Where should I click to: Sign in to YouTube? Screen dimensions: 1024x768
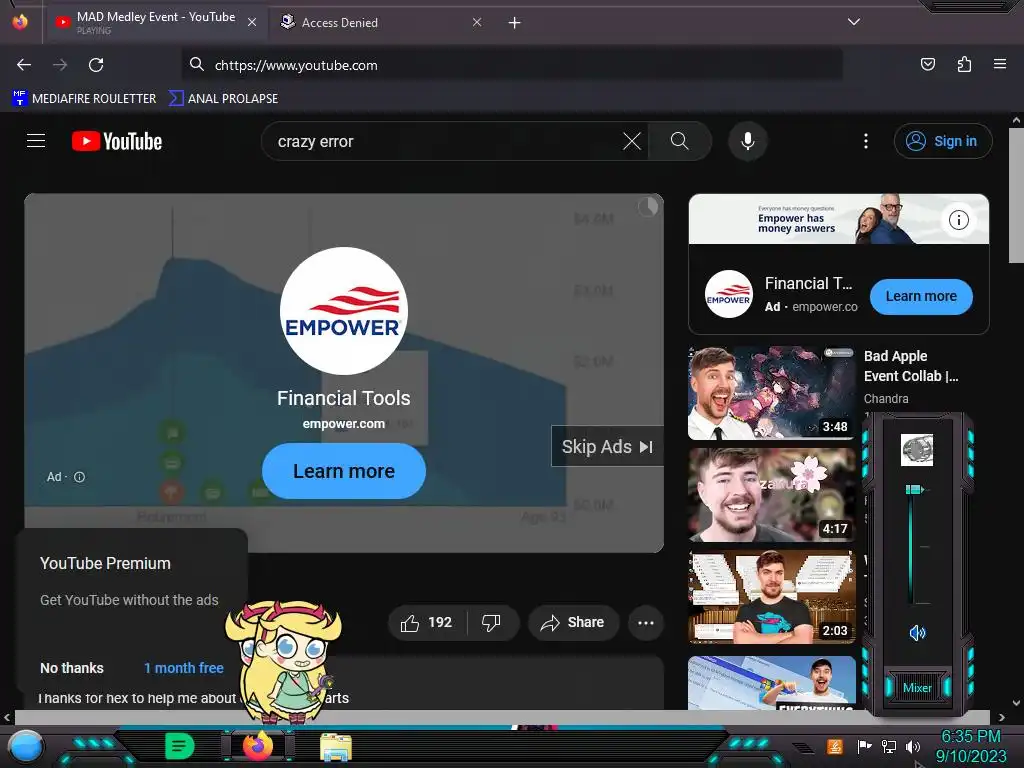(x=942, y=141)
